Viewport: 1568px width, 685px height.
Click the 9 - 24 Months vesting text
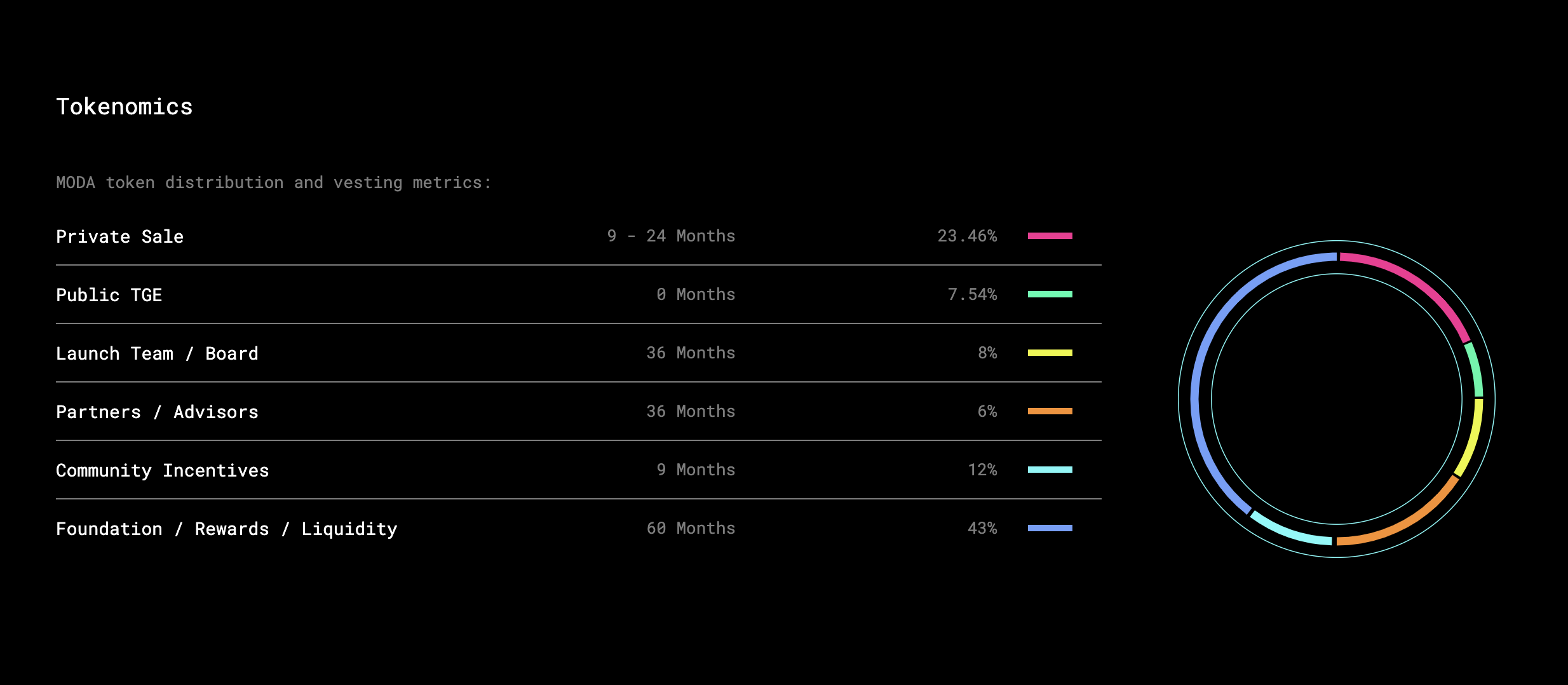click(671, 236)
